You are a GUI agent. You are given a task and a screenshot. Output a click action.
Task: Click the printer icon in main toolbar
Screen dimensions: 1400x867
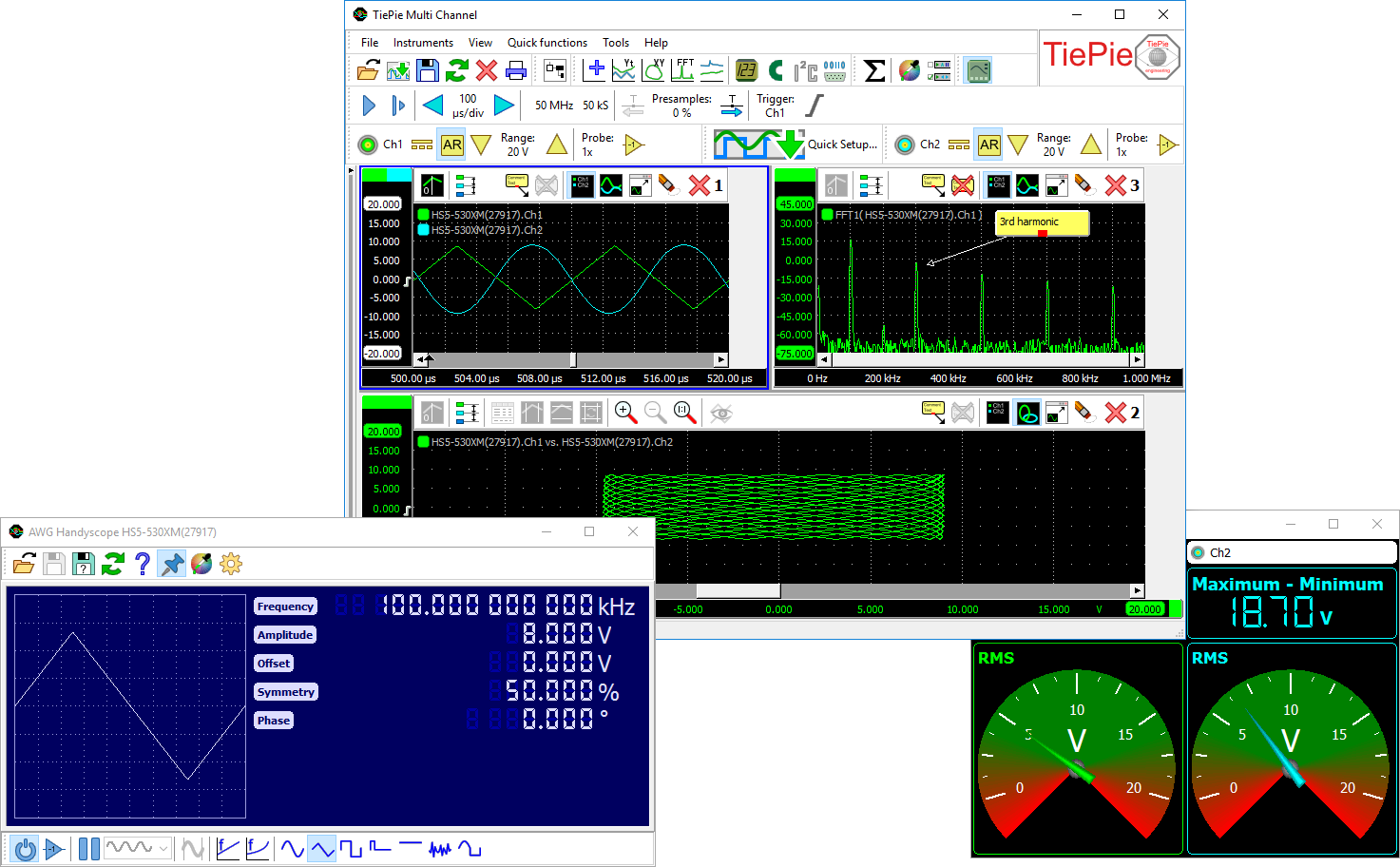pos(516,70)
